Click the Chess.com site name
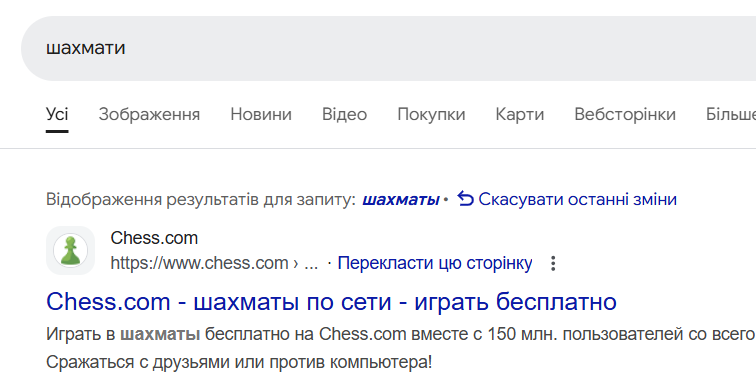This screenshot has width=756, height=387. click(154, 238)
